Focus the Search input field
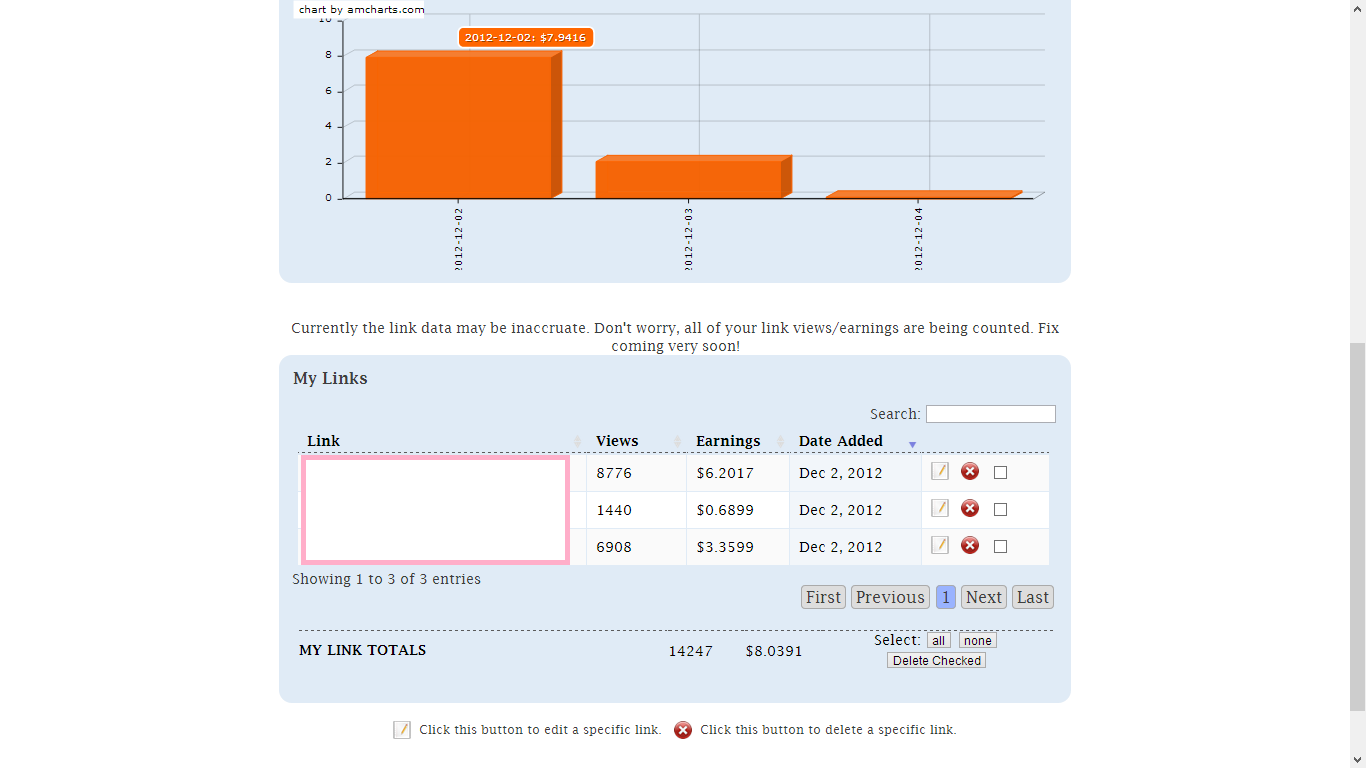 click(991, 414)
